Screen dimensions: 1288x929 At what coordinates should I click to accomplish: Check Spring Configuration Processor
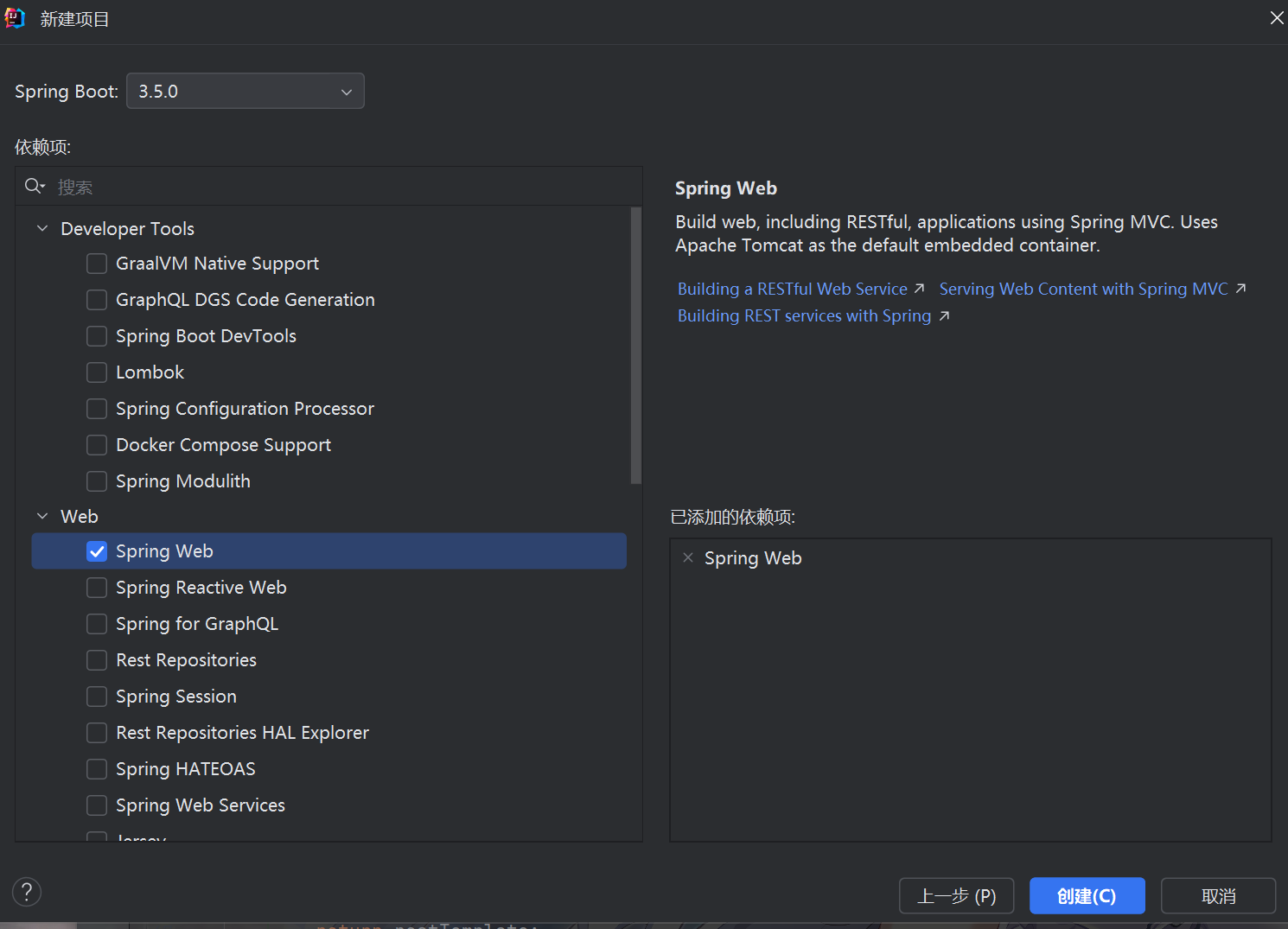(x=97, y=408)
